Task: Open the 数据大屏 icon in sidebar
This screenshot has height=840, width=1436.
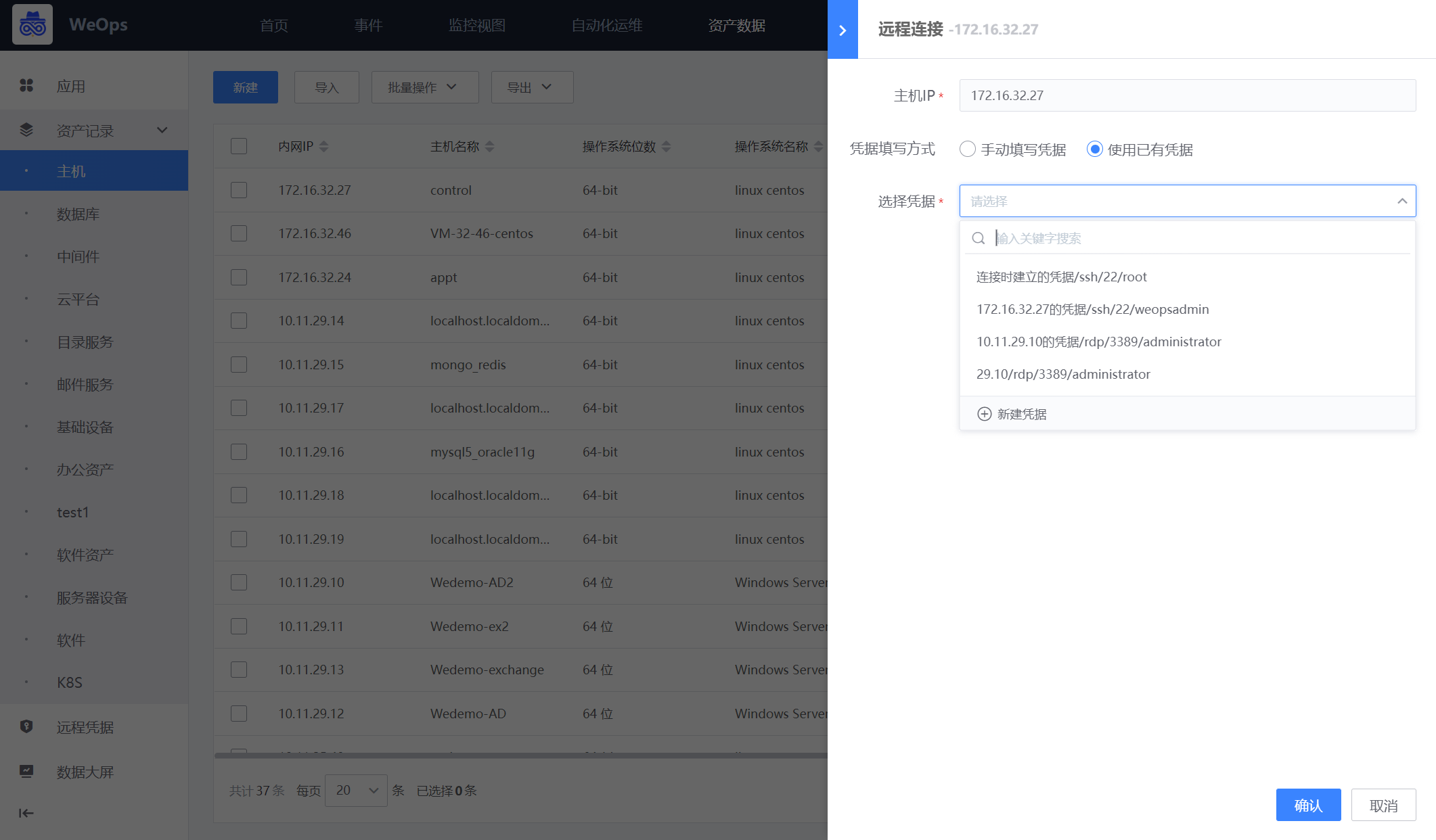Action: coord(26,771)
